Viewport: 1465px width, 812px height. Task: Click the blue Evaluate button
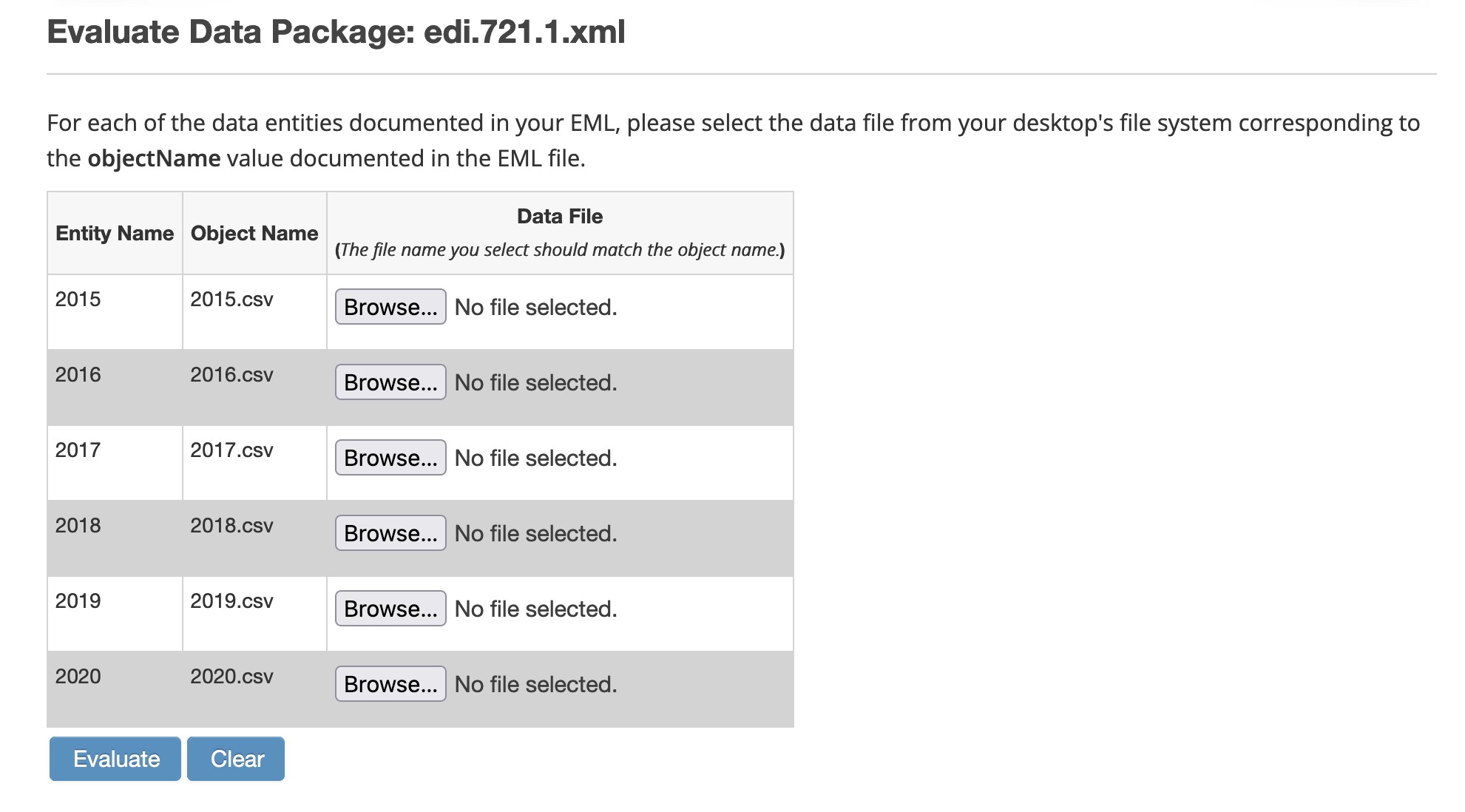click(x=115, y=759)
